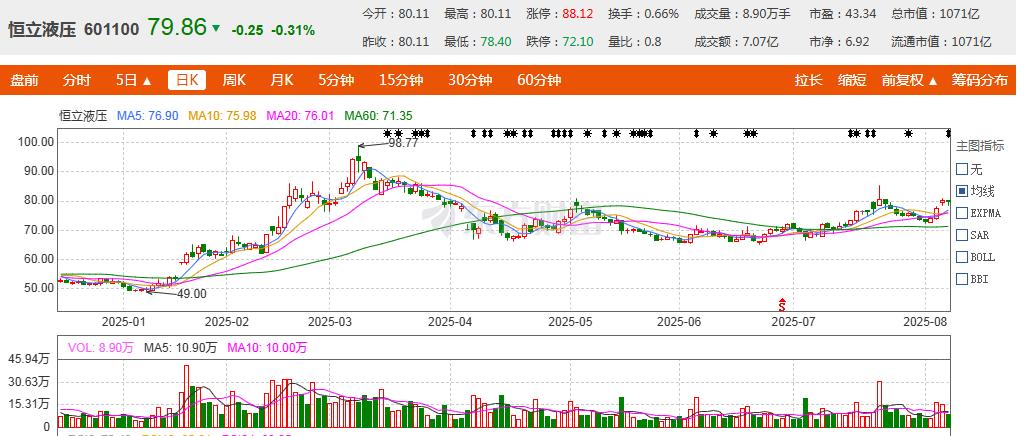Click the MA20: 76.01 legend
The height and width of the screenshot is (436, 1026).
pos(300,116)
